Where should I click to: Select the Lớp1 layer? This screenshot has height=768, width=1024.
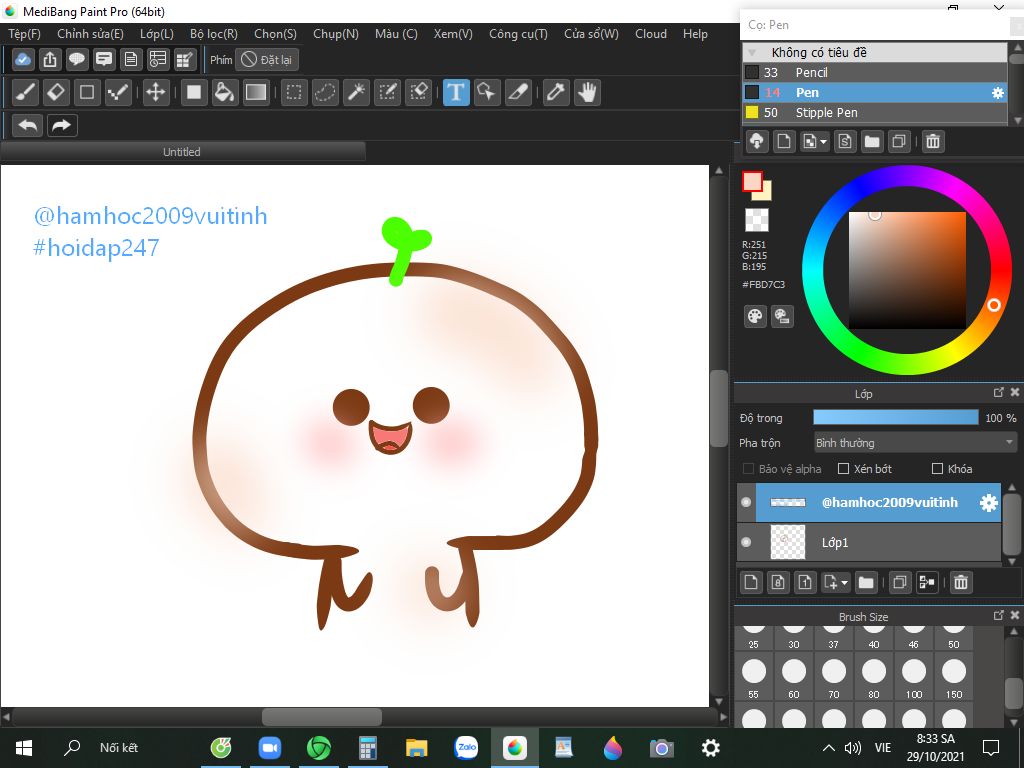[869, 542]
